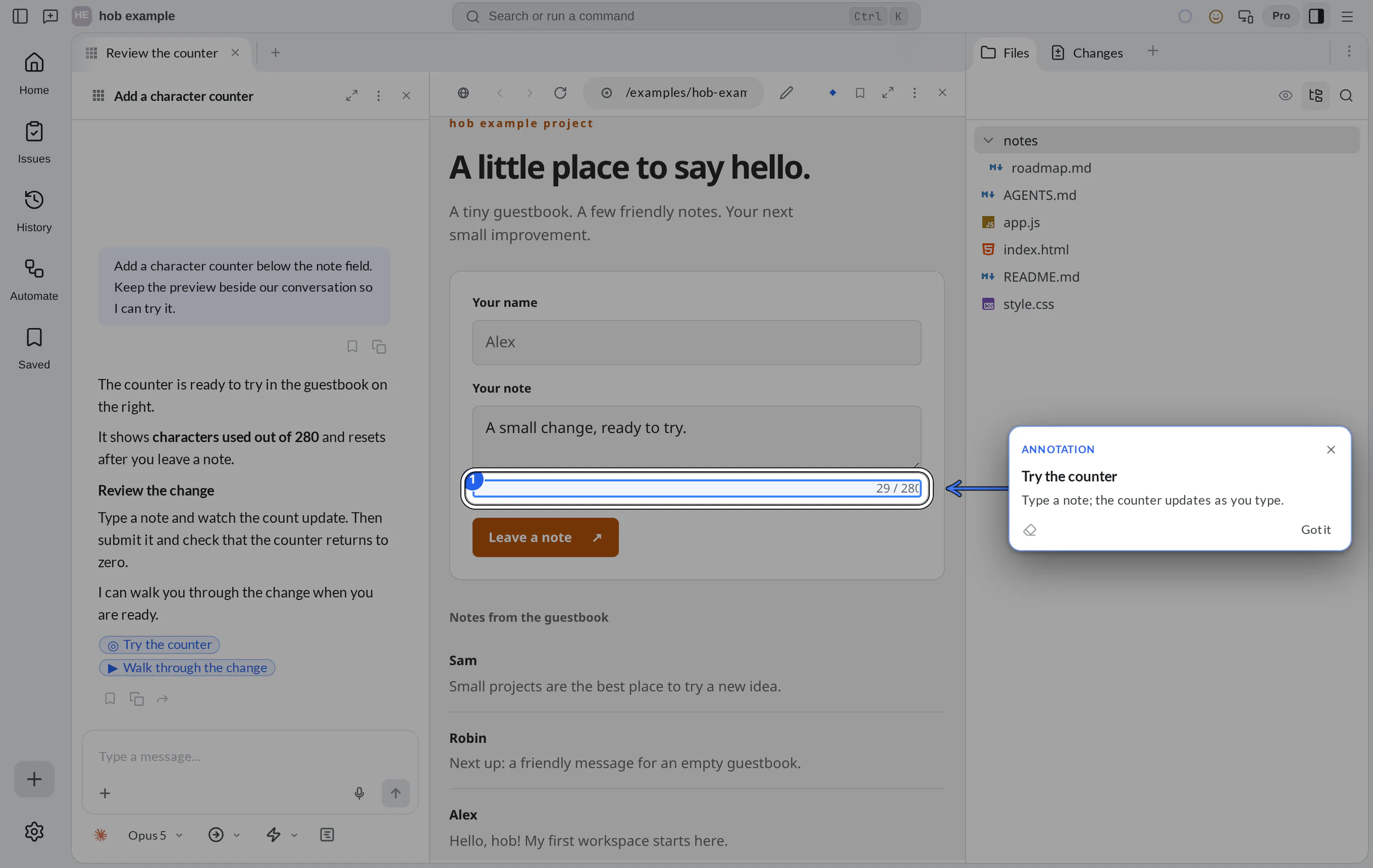The image size is (1373, 868).
Task: Open roadmap.md file
Action: [x=1051, y=168]
